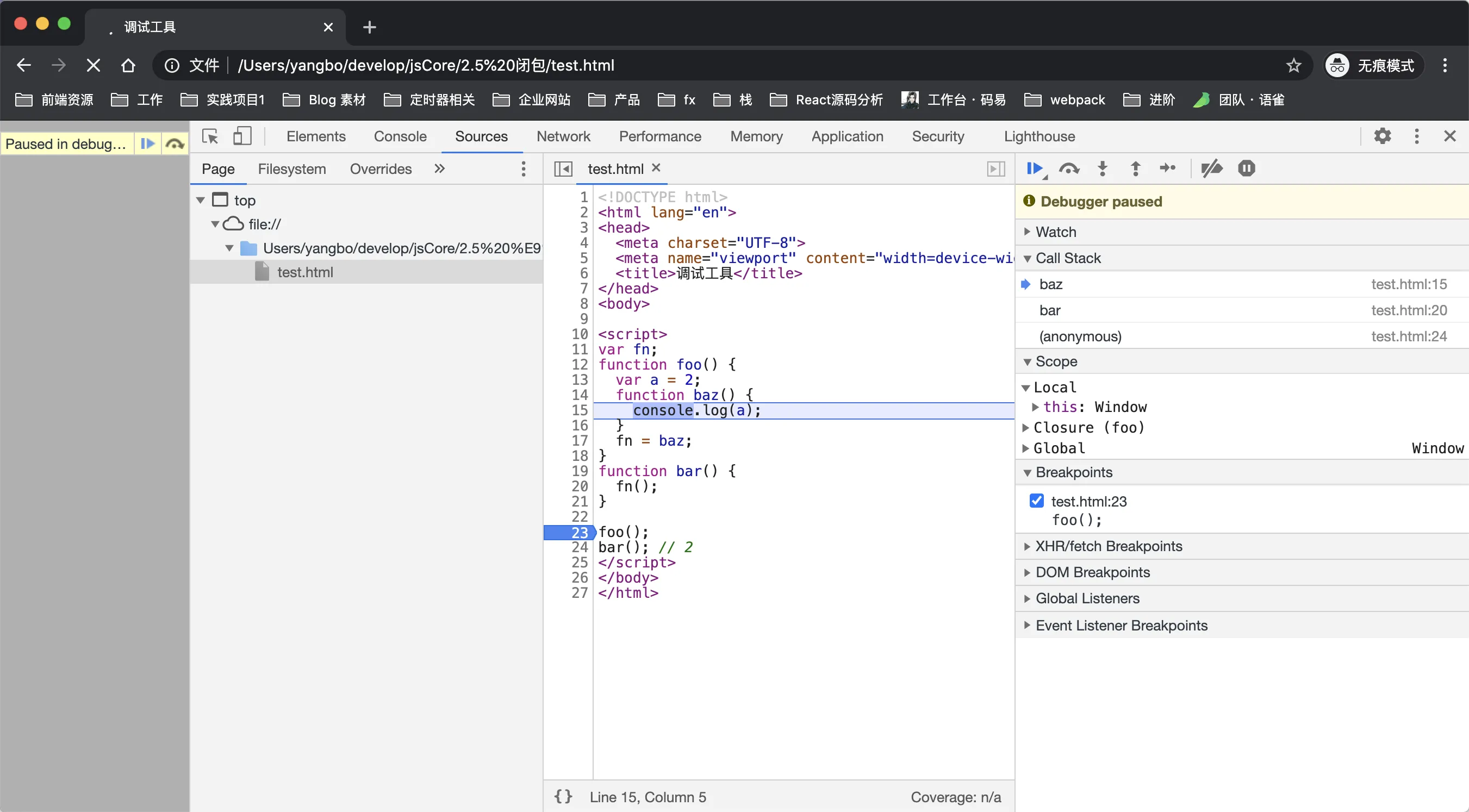Open the Blog 素材 bookmarks folder
Viewport: 1469px width, 812px height.
[324, 100]
